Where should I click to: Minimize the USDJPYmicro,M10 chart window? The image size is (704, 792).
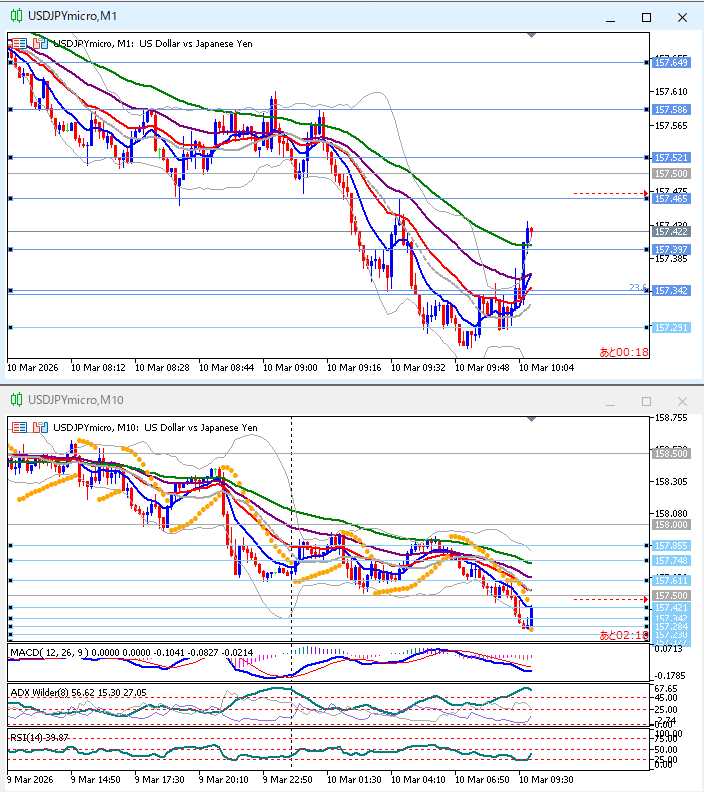click(x=610, y=400)
